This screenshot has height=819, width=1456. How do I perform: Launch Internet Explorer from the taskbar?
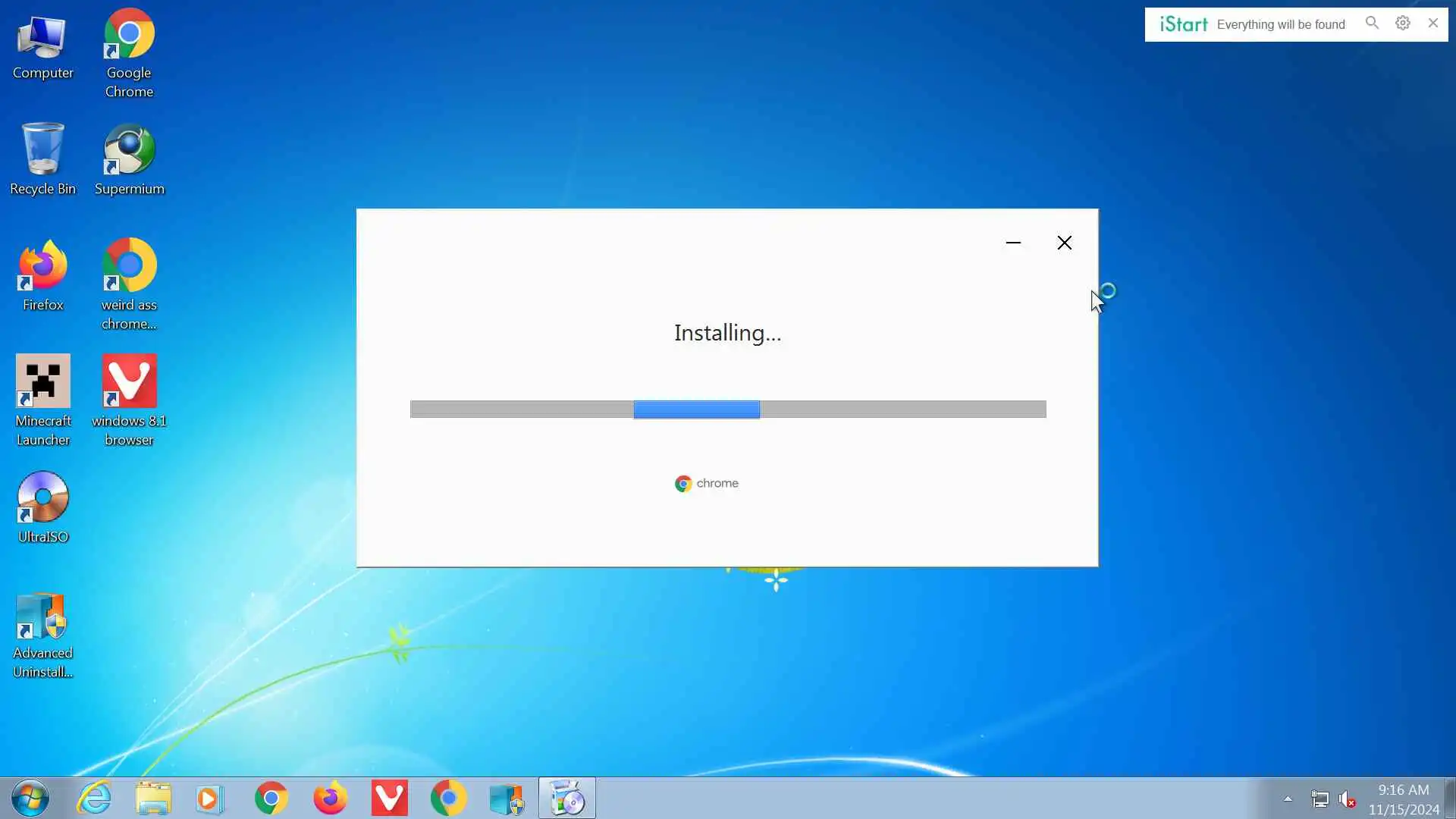(95, 798)
